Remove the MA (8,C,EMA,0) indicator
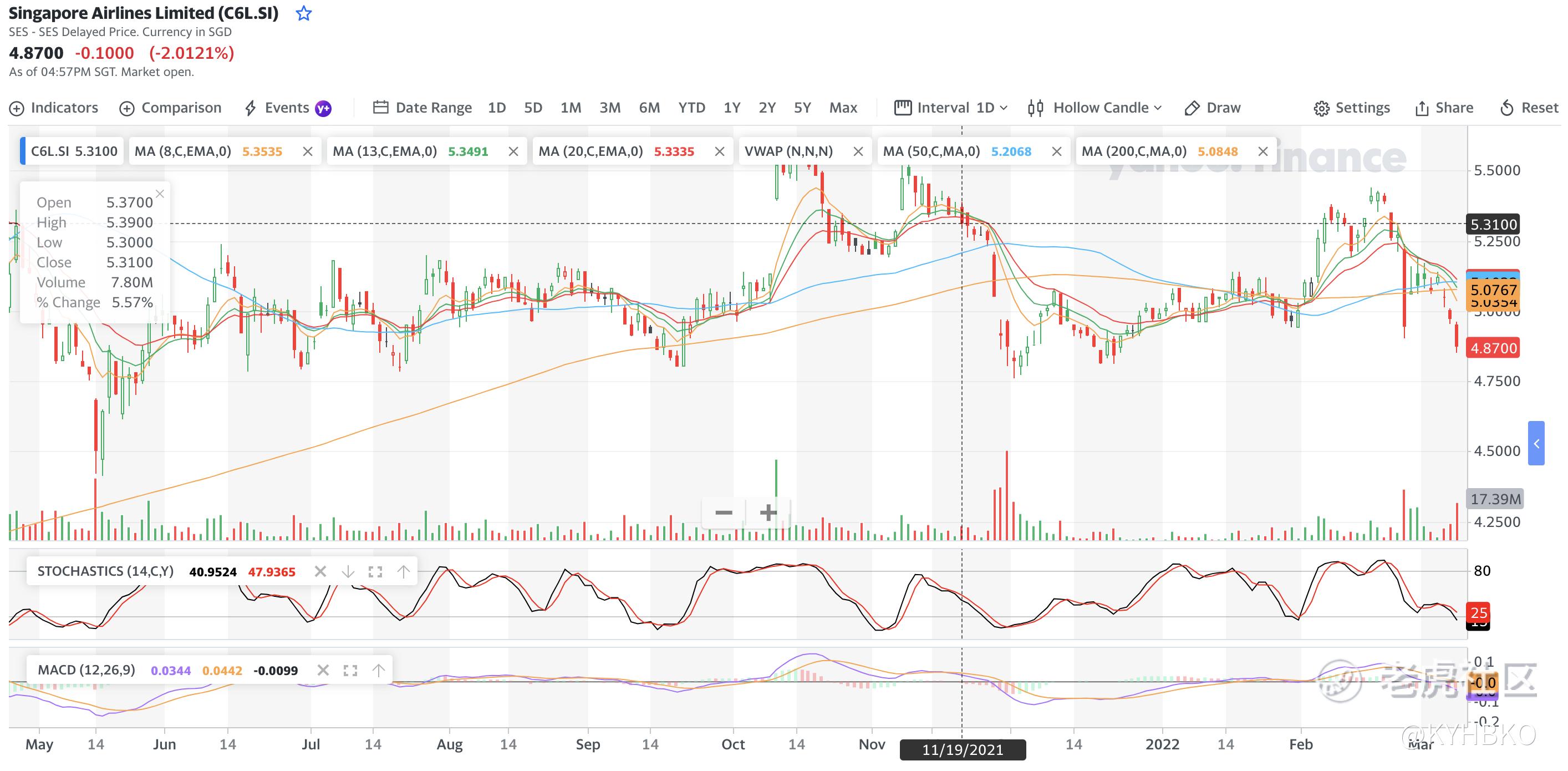This screenshot has width=1568, height=771. pyautogui.click(x=308, y=151)
